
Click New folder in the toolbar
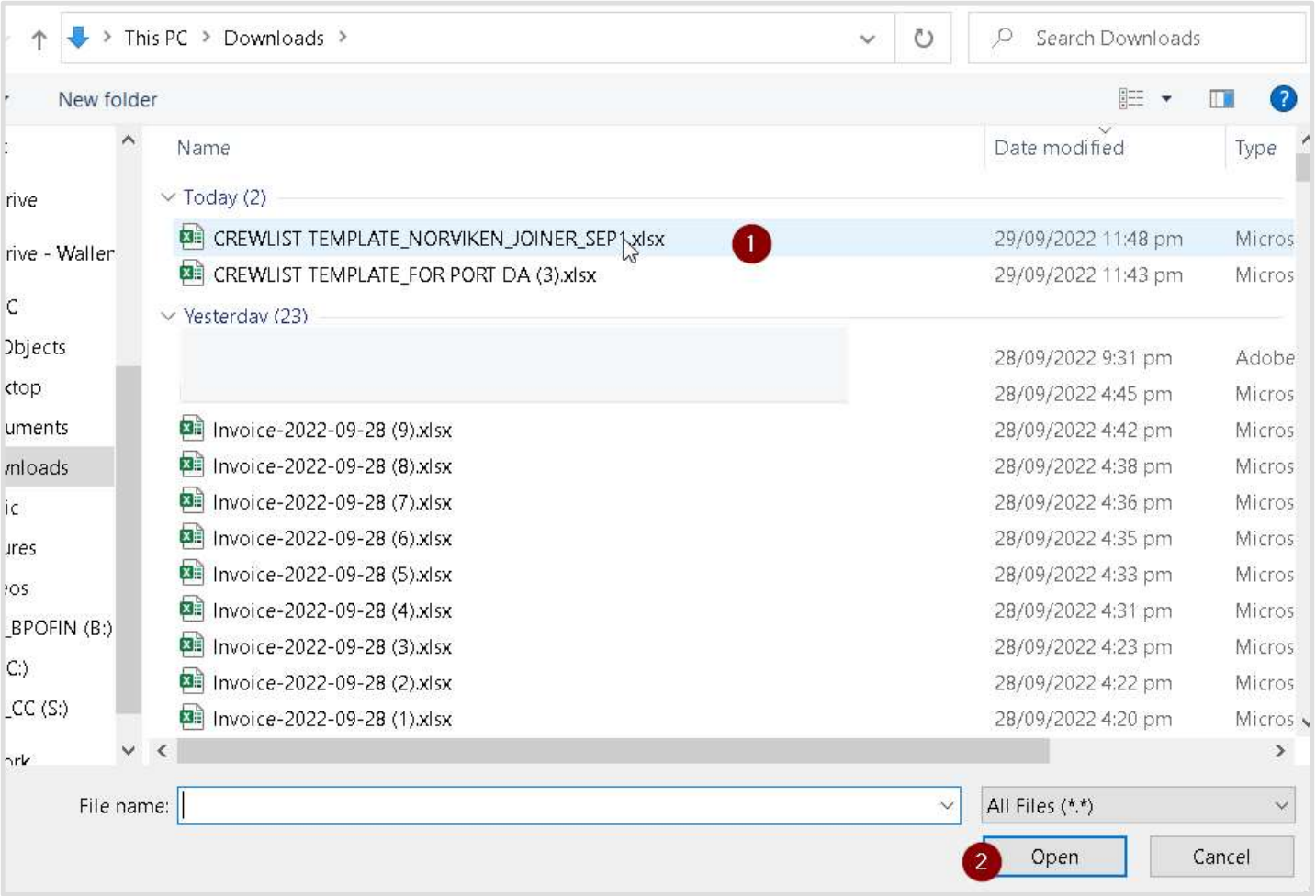tap(107, 99)
